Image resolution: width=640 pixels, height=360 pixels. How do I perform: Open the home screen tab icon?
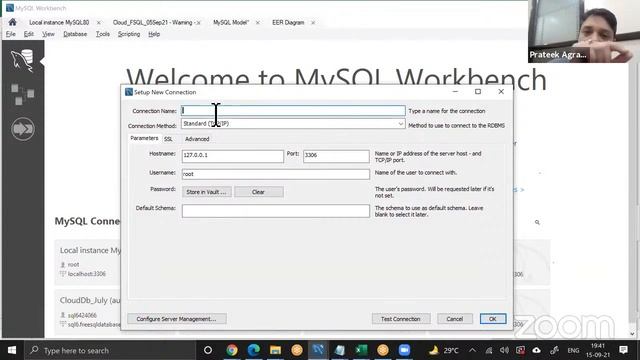tap(12, 22)
